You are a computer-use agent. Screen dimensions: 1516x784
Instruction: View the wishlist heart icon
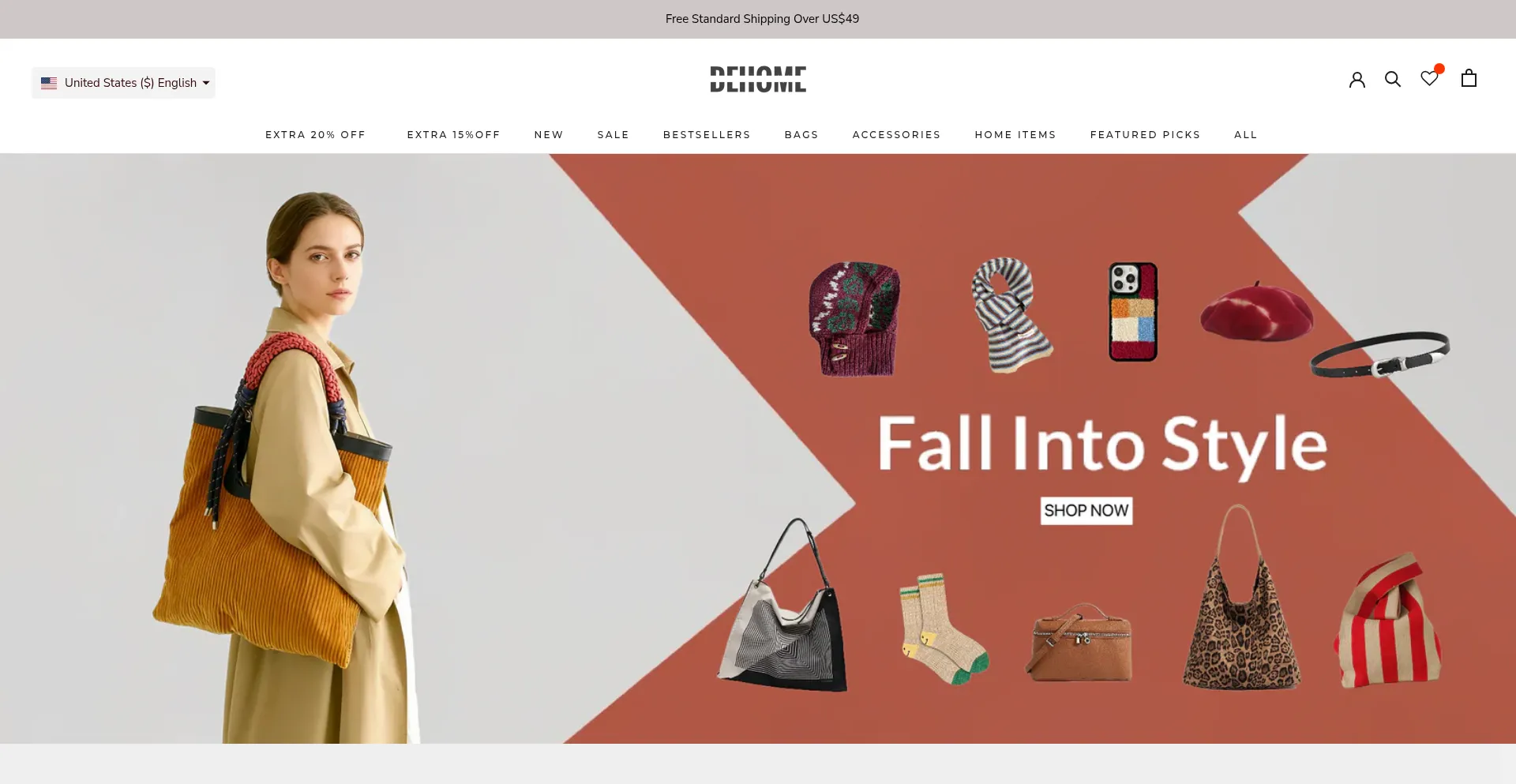point(1430,77)
